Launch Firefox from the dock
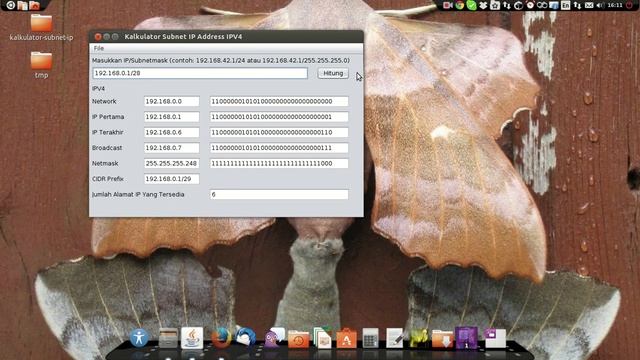 [x=221, y=338]
